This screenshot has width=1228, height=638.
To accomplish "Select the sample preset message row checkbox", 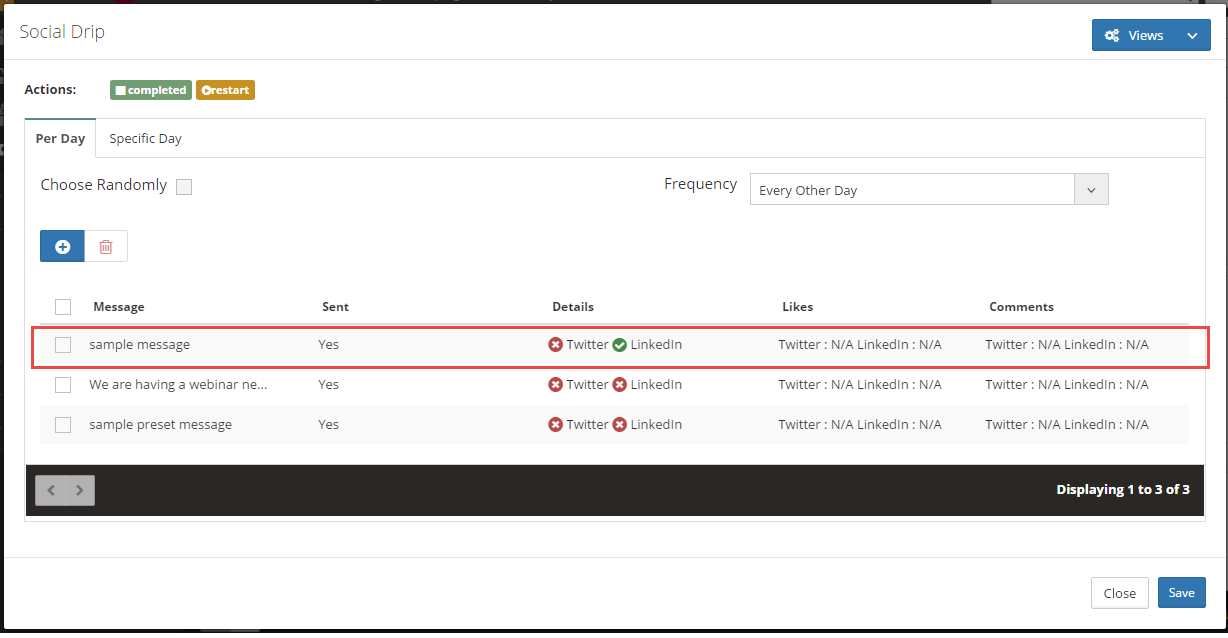I will (x=63, y=425).
